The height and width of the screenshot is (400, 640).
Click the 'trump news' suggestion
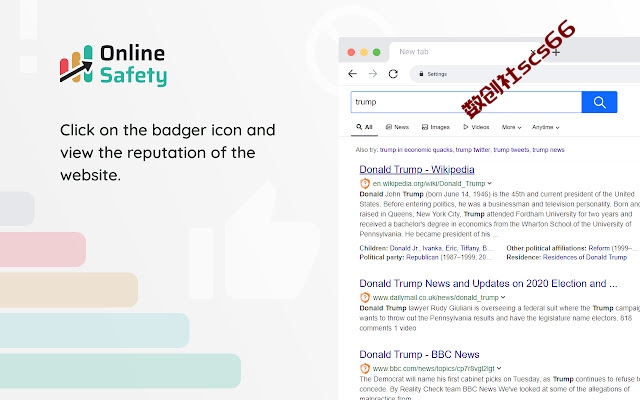pyautogui.click(x=549, y=150)
